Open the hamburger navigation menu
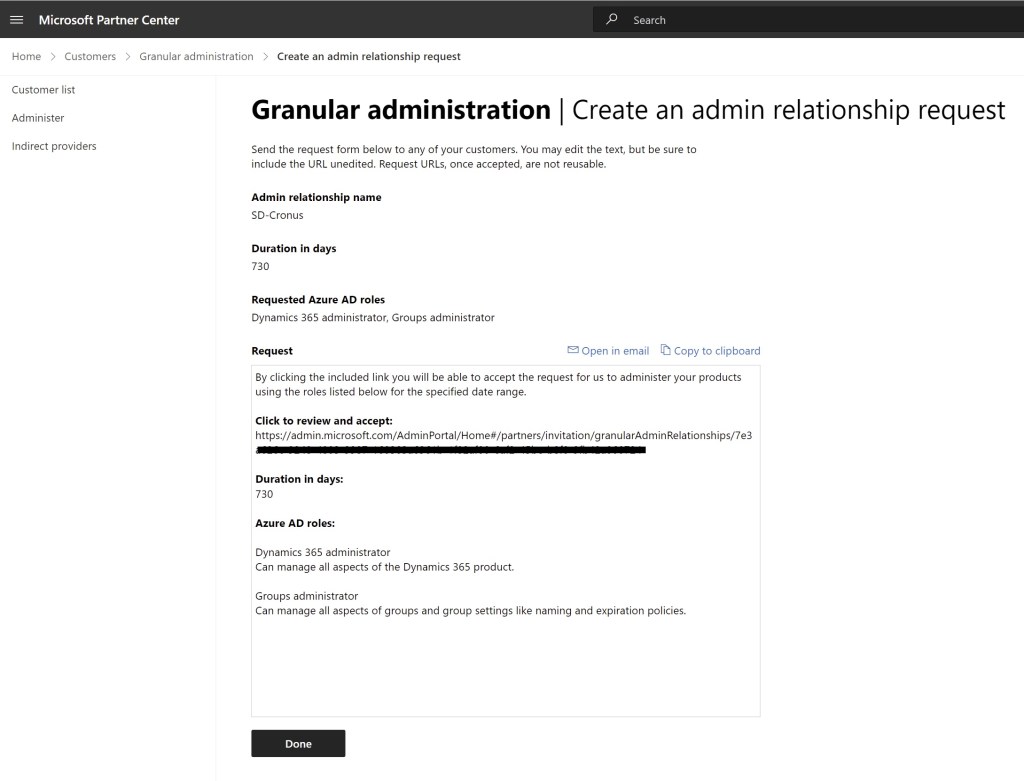This screenshot has width=1024, height=781. tap(16, 20)
